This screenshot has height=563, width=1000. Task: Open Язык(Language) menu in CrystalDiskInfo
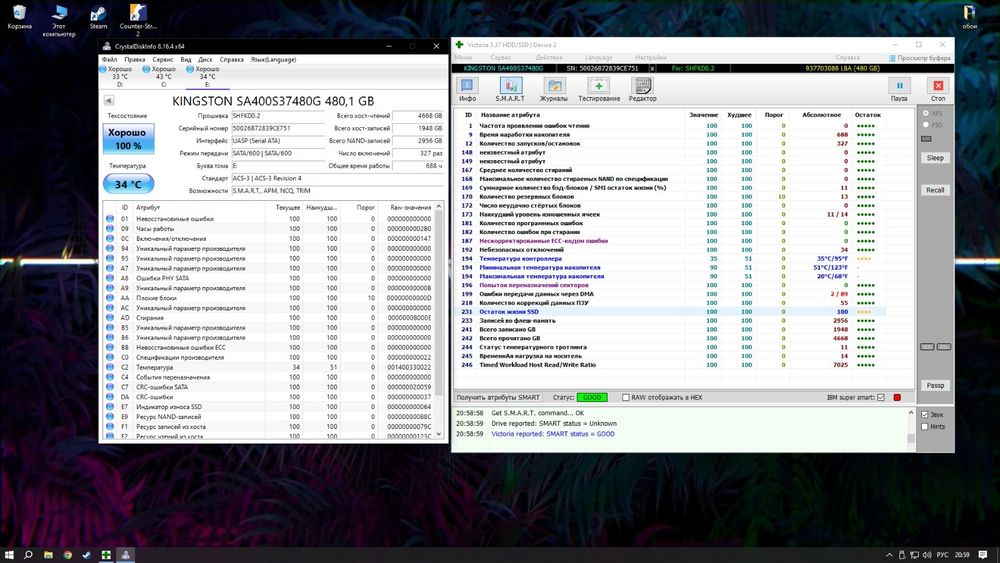click(x=273, y=59)
